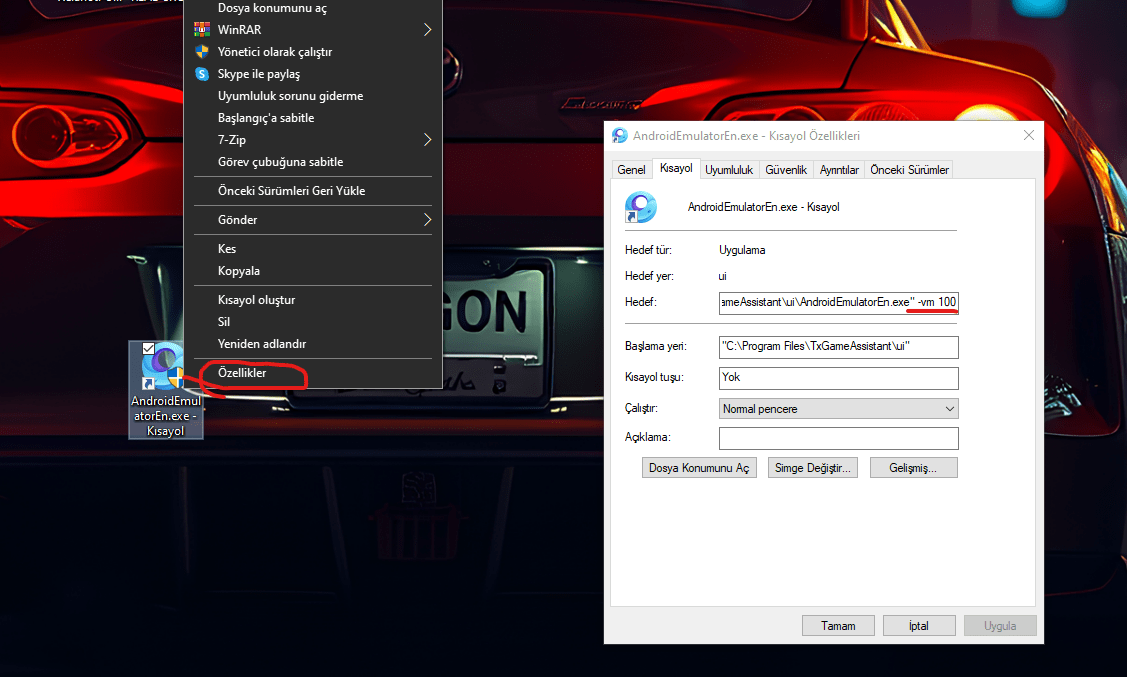The image size is (1127, 677).
Task: Open the Çalıştır Normal pencere dropdown
Action: coord(838,409)
